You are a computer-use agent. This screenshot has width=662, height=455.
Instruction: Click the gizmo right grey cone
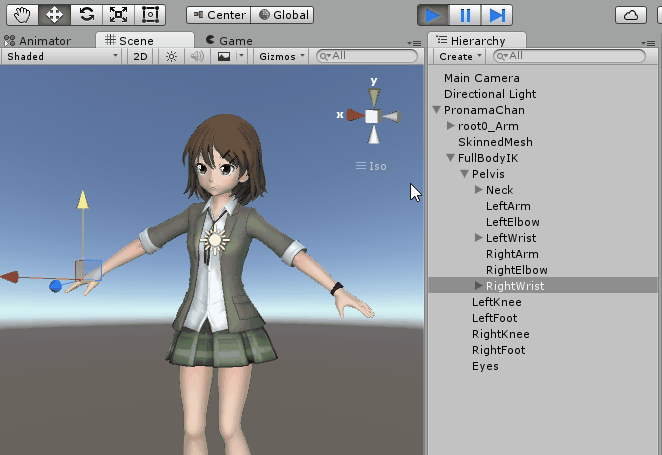pos(391,117)
